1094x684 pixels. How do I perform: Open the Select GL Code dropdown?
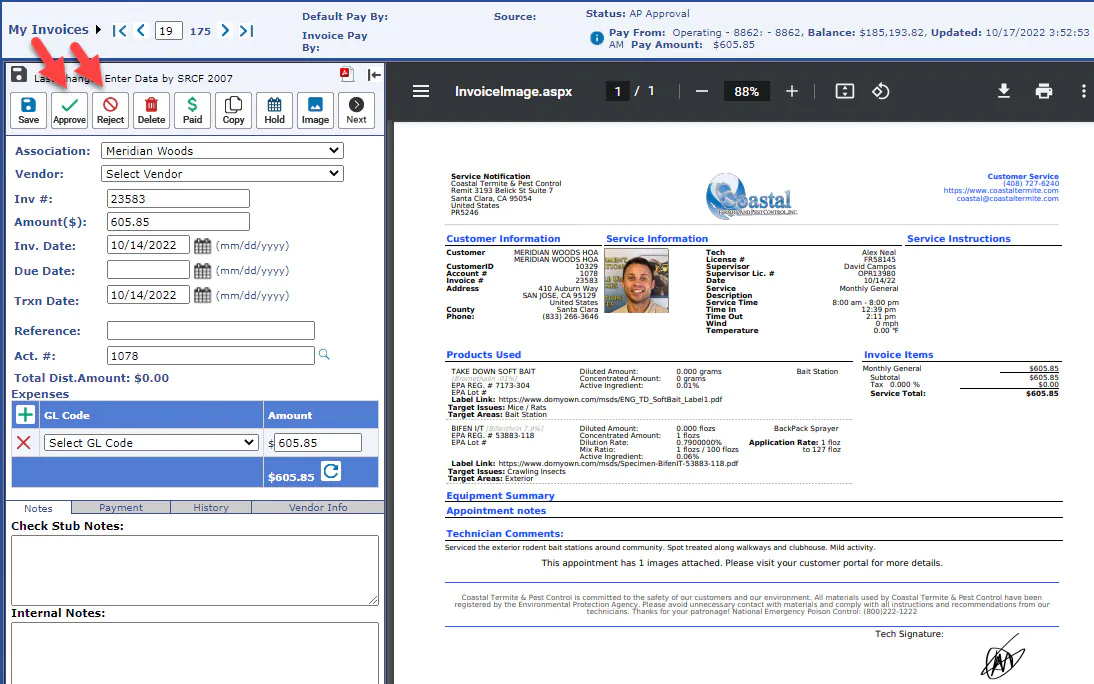(151, 443)
